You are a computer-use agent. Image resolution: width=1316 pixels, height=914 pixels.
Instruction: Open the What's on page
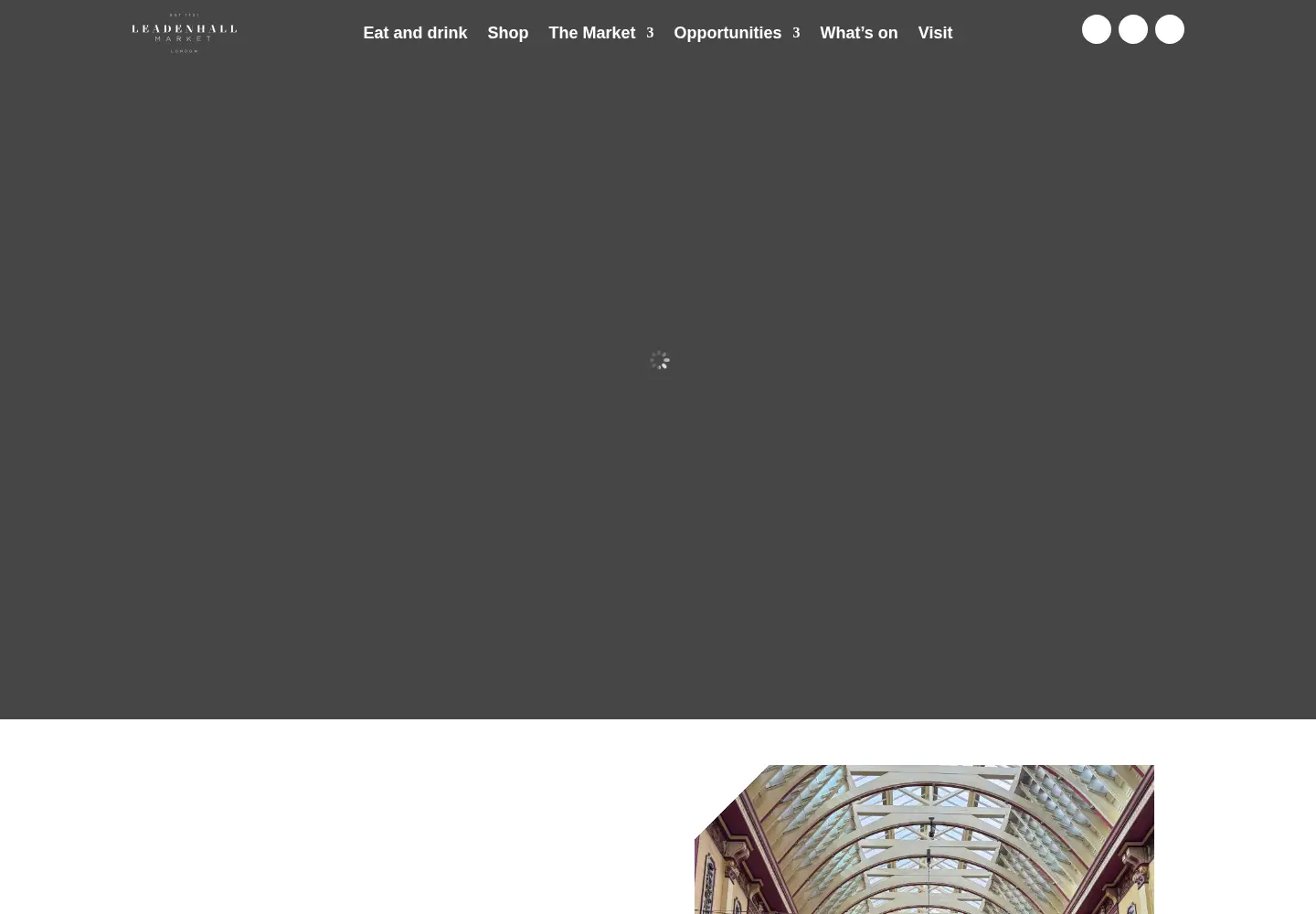click(x=858, y=33)
